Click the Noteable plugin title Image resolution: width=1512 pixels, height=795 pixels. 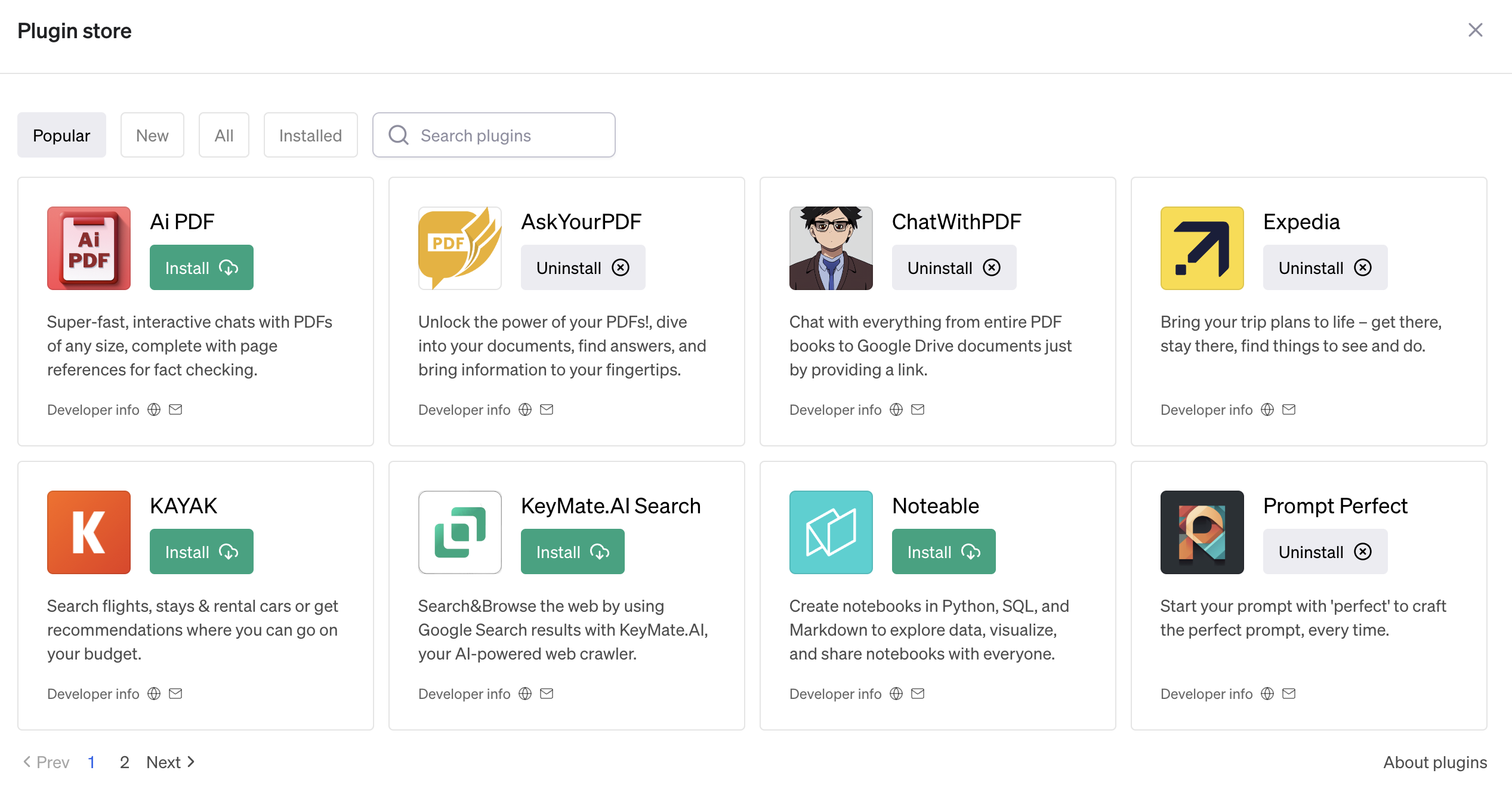click(936, 506)
